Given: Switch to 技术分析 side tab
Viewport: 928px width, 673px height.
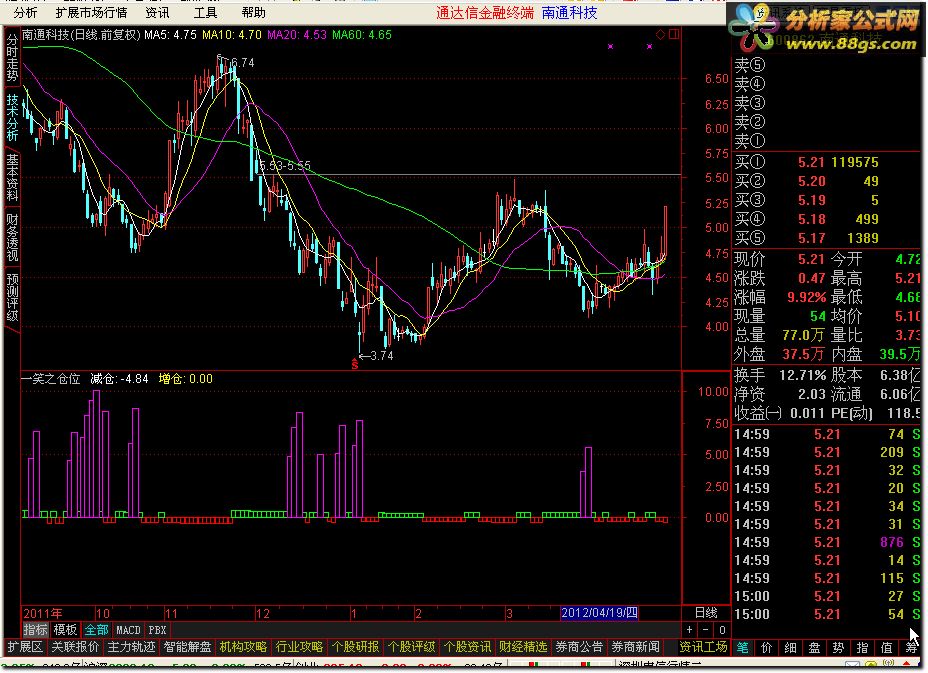Looking at the screenshot, I should pos(12,117).
